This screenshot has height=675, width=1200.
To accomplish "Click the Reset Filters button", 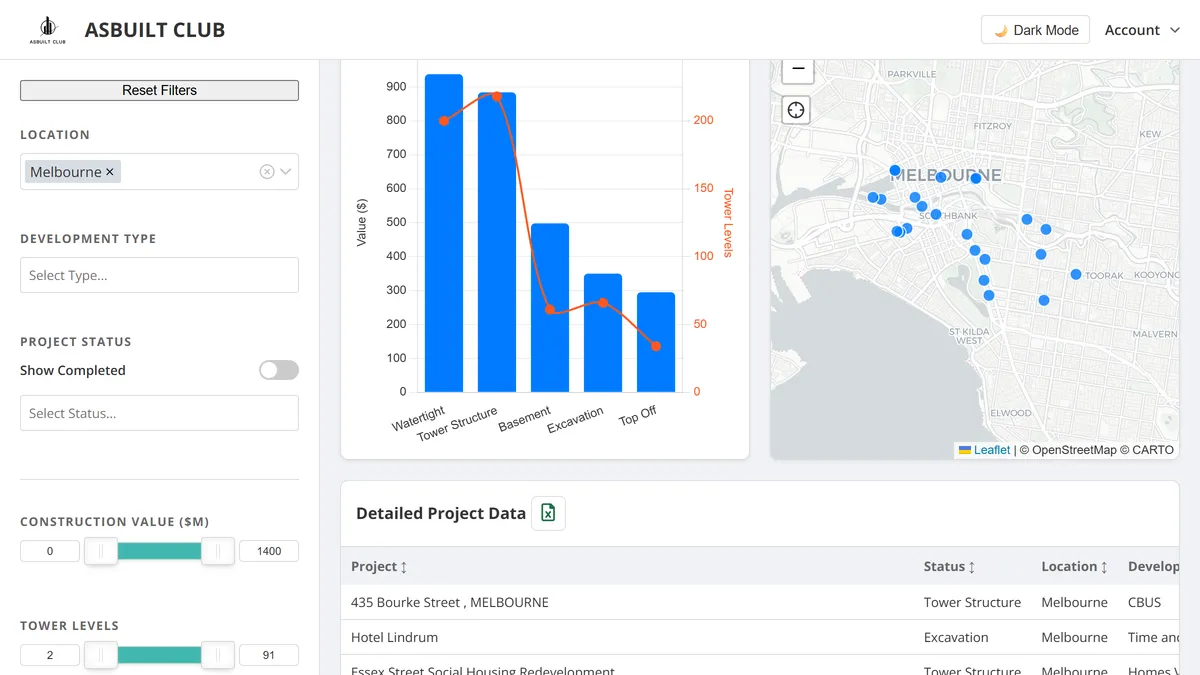I will (159, 90).
